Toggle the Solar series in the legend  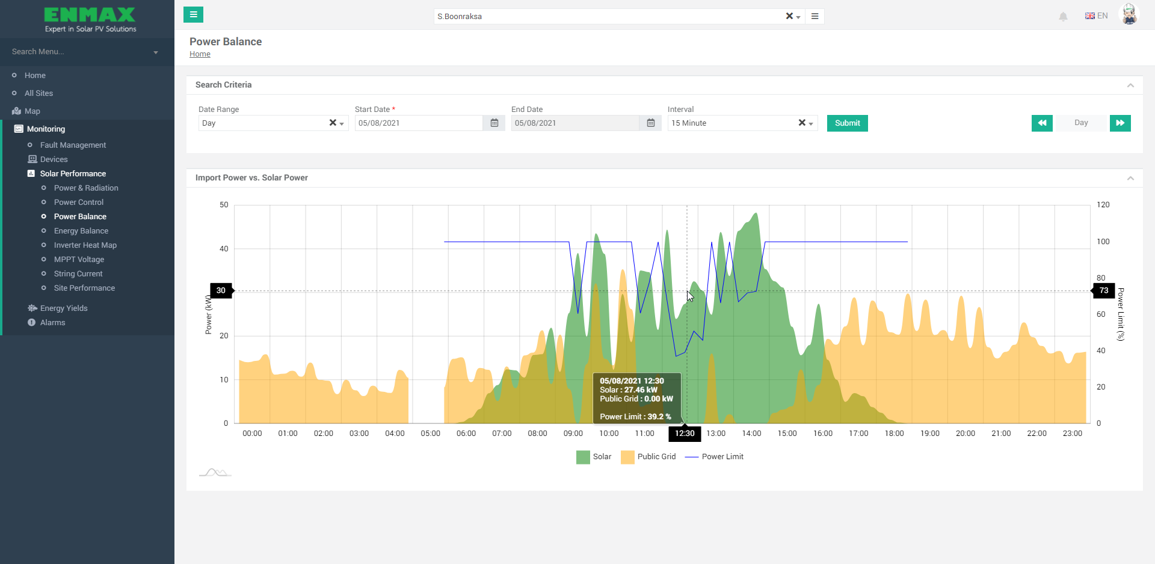click(x=594, y=457)
